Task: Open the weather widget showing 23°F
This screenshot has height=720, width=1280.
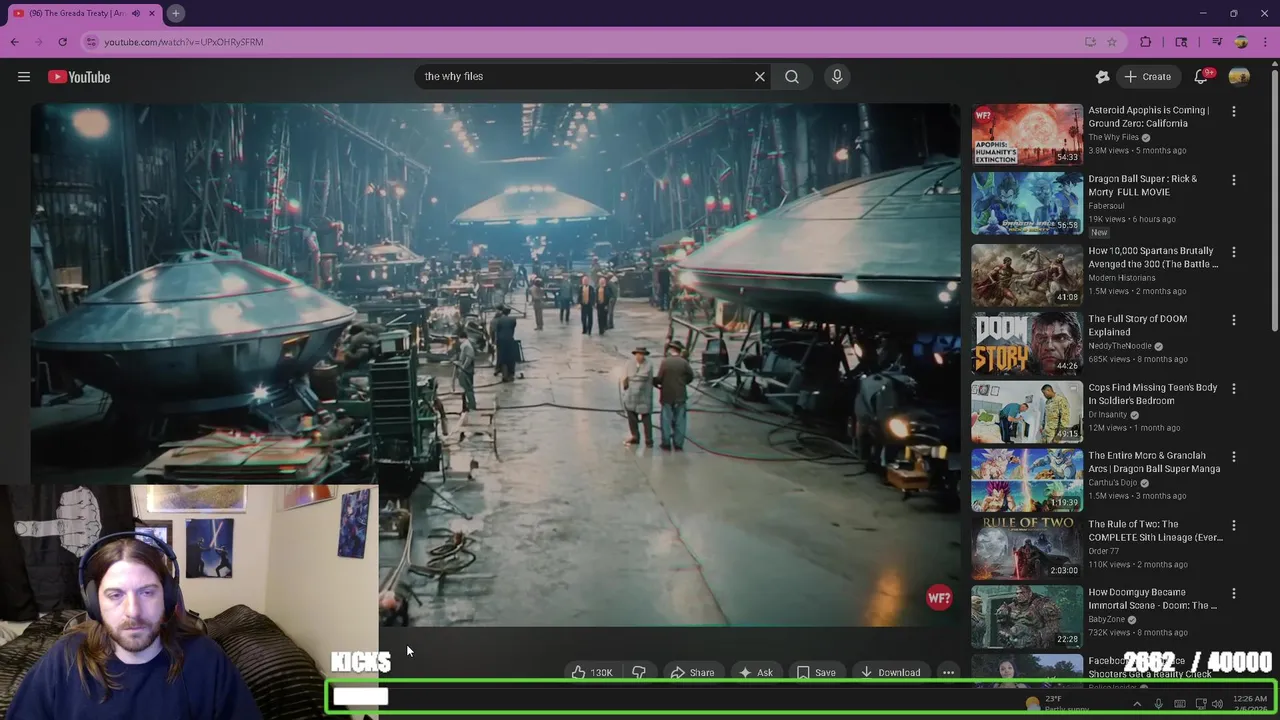Action: (x=1056, y=704)
